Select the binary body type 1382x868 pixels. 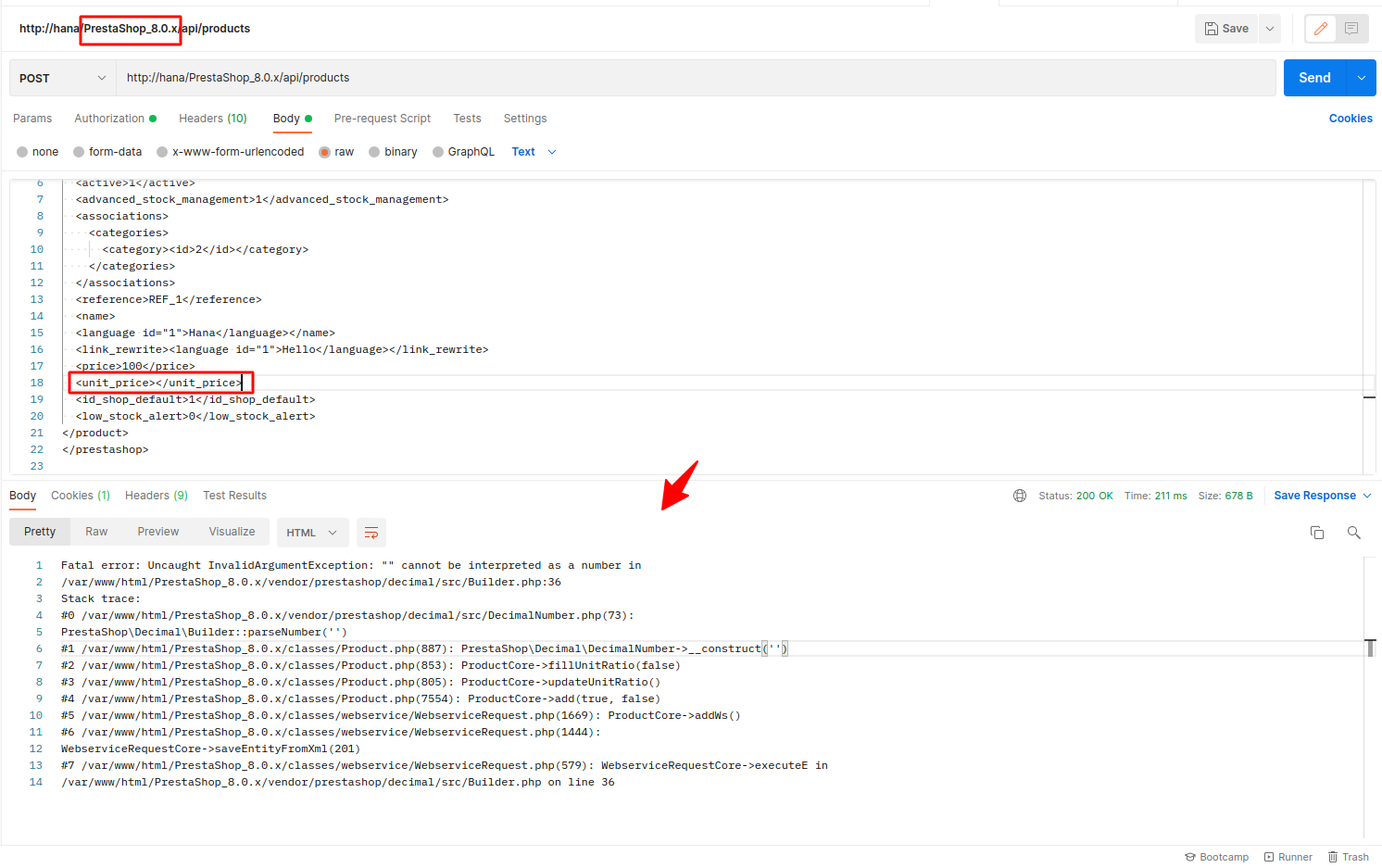tap(393, 151)
